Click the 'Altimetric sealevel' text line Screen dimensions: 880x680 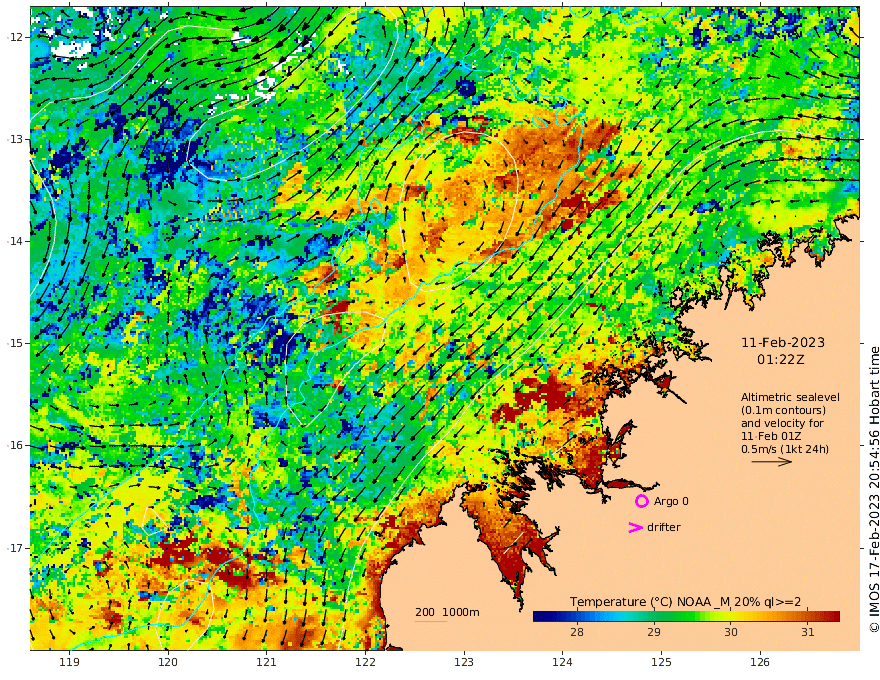tap(790, 397)
